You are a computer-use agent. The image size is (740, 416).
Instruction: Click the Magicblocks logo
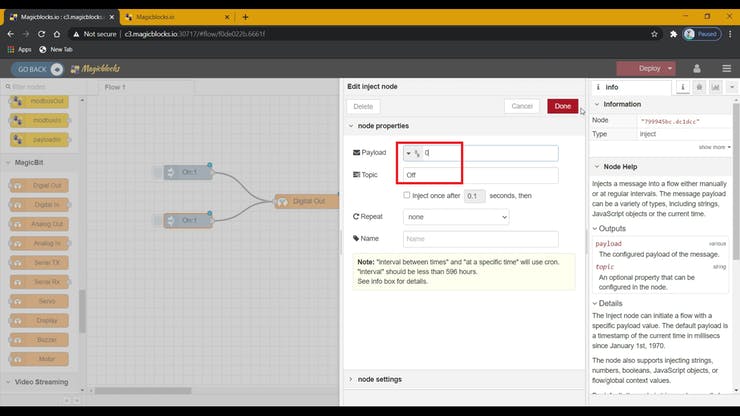pyautogui.click(x=95, y=69)
